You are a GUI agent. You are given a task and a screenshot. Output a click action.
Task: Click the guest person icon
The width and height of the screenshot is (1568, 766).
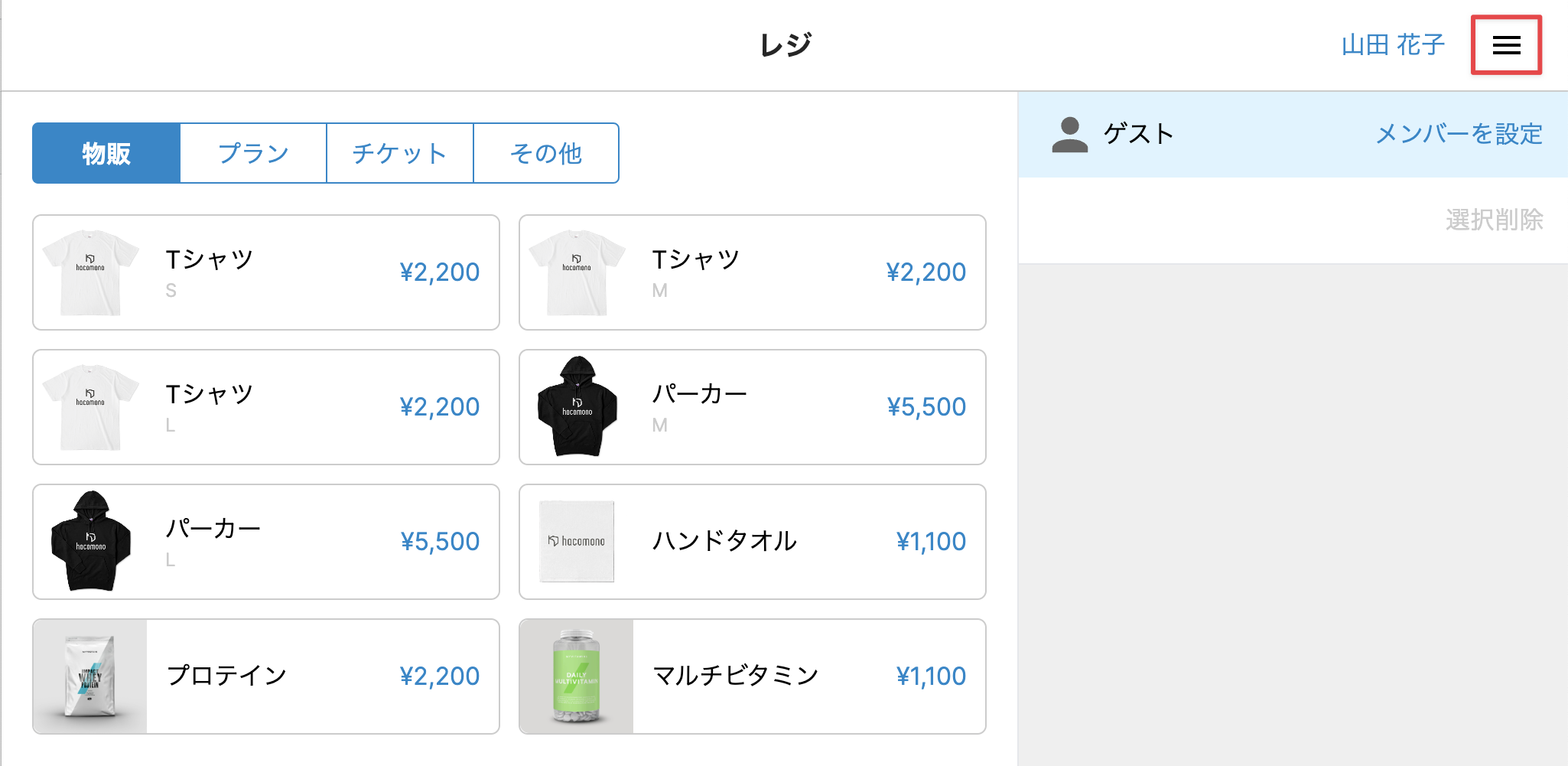(1069, 135)
